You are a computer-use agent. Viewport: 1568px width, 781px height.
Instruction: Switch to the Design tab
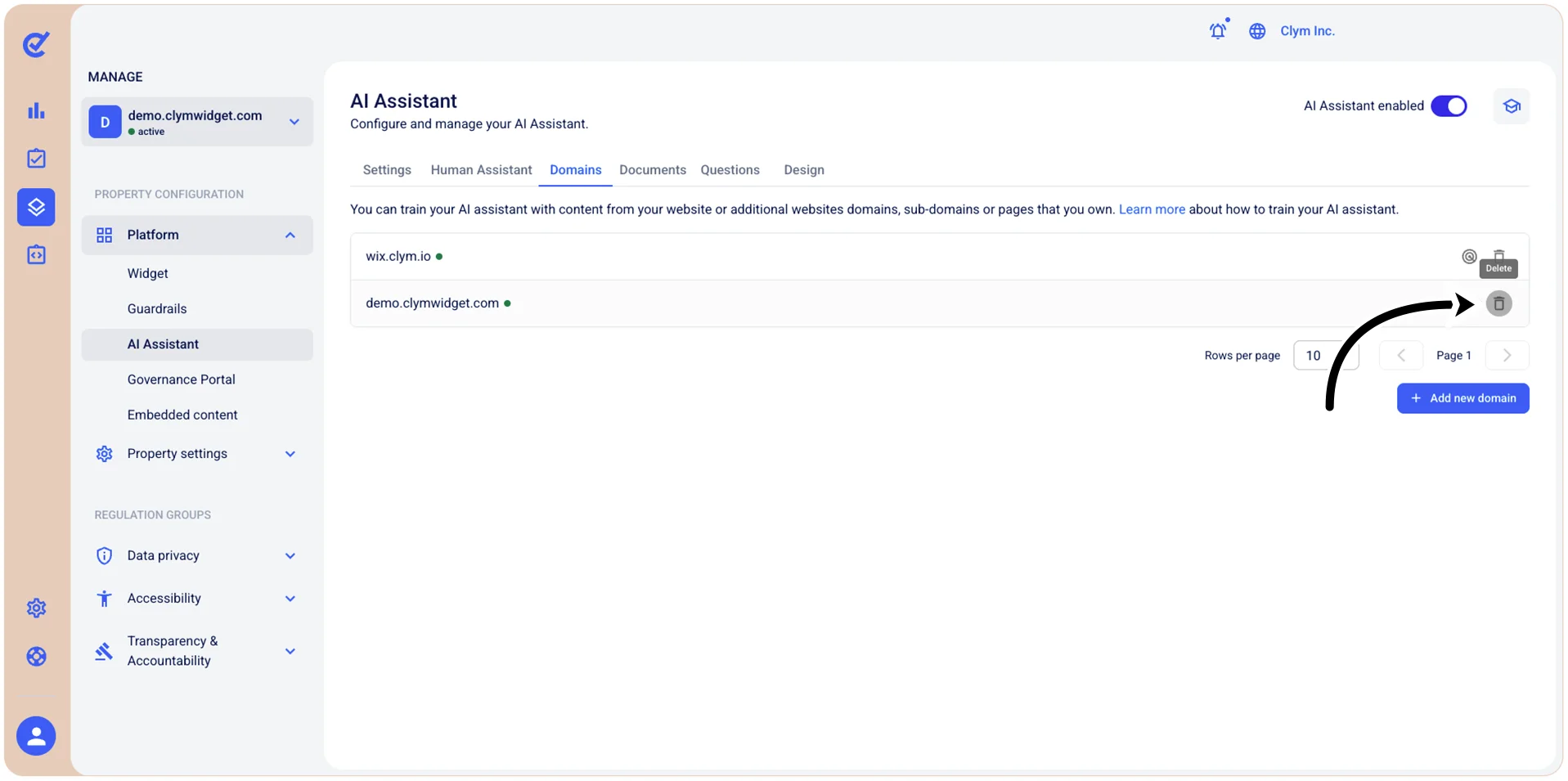pos(804,170)
